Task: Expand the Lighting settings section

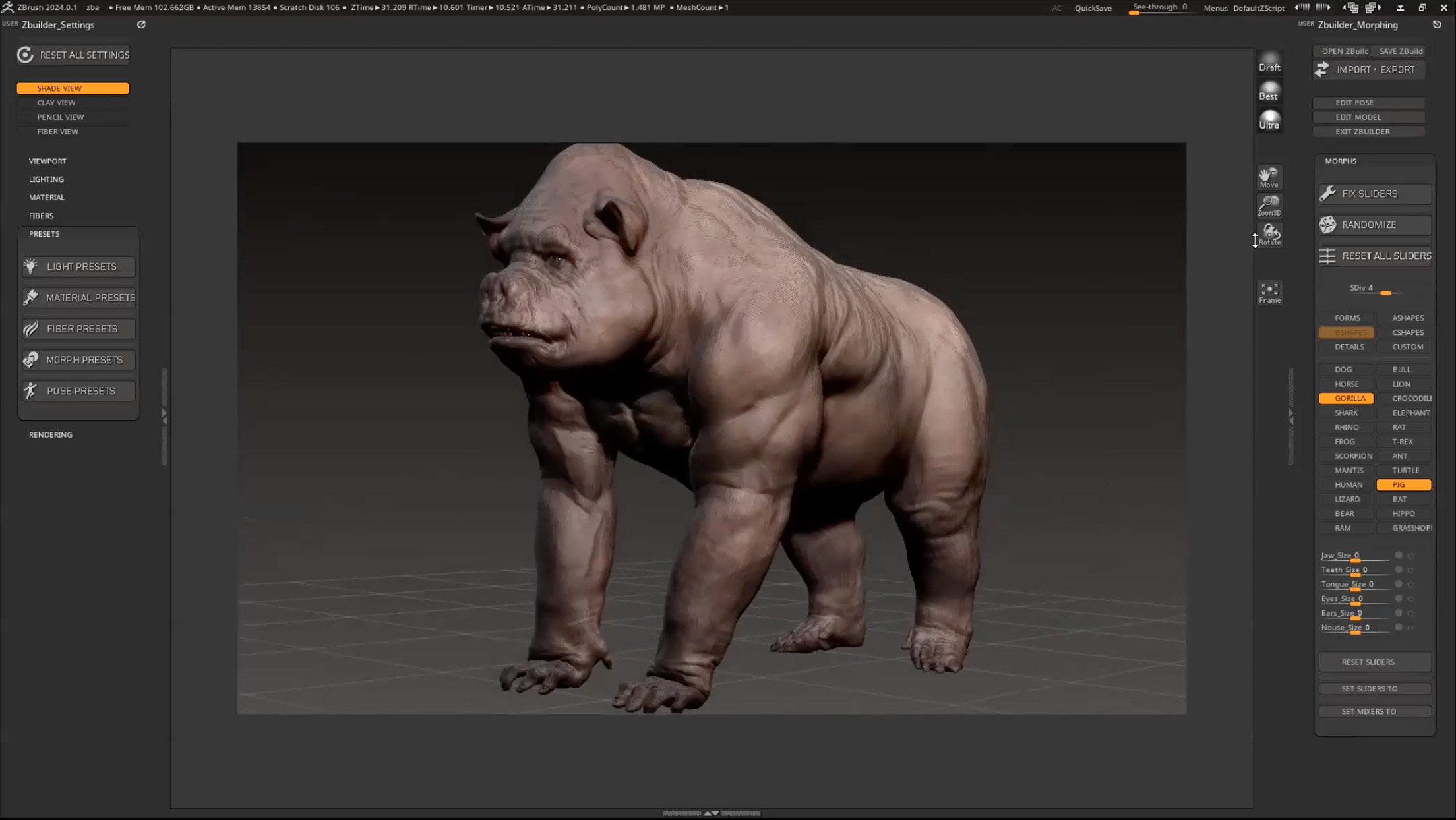Action: point(46,179)
